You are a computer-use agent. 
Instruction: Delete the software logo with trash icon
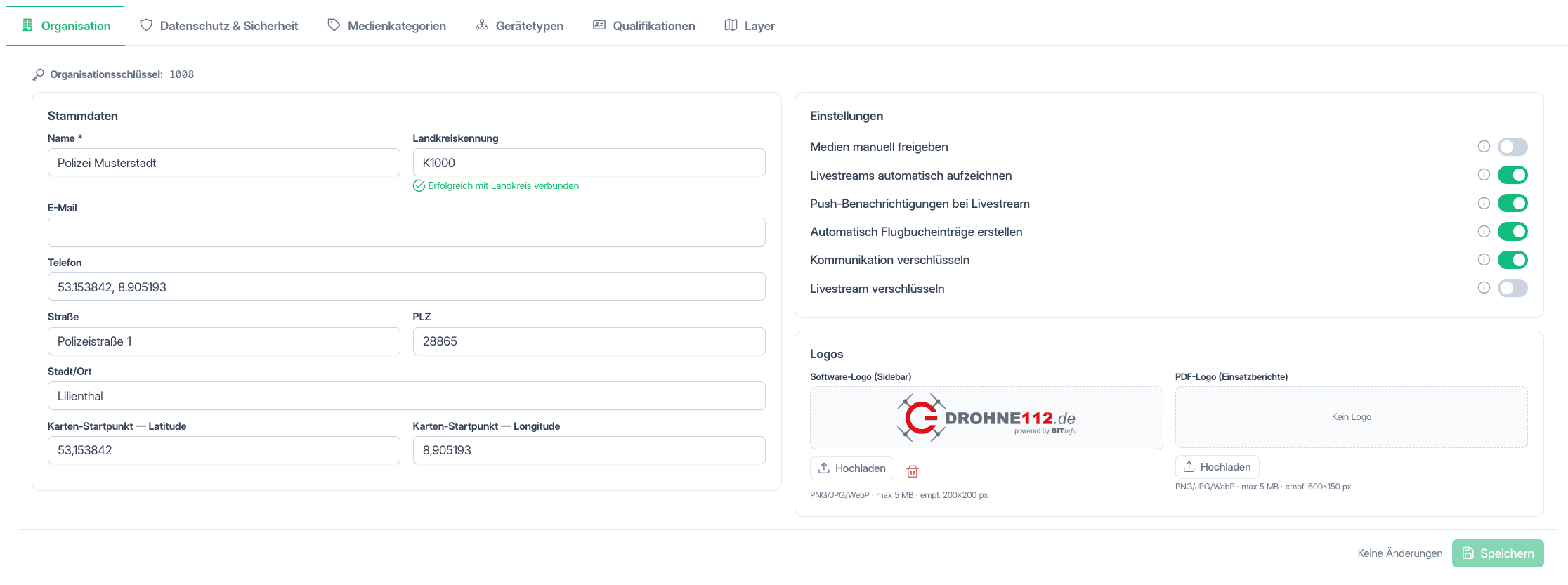pyautogui.click(x=913, y=471)
